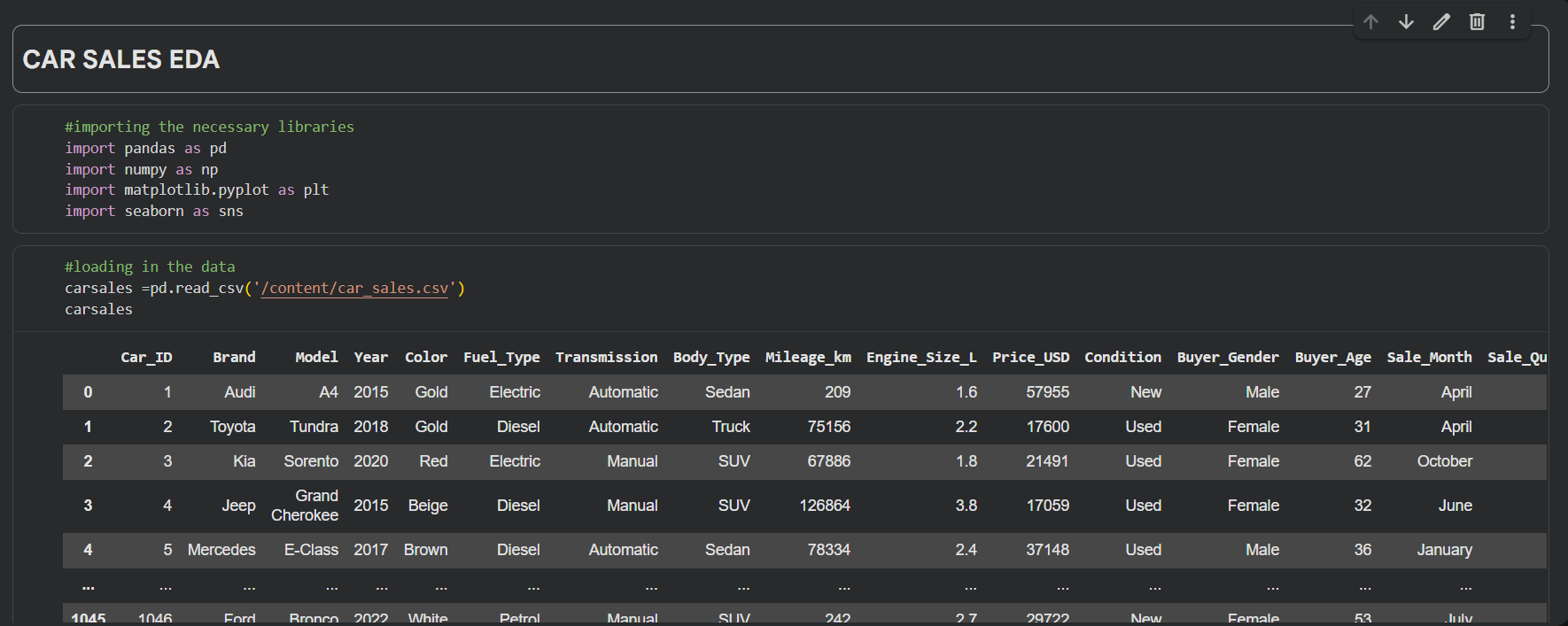Click the Body_Type column header
This screenshot has height=626, width=1568.
point(711,357)
